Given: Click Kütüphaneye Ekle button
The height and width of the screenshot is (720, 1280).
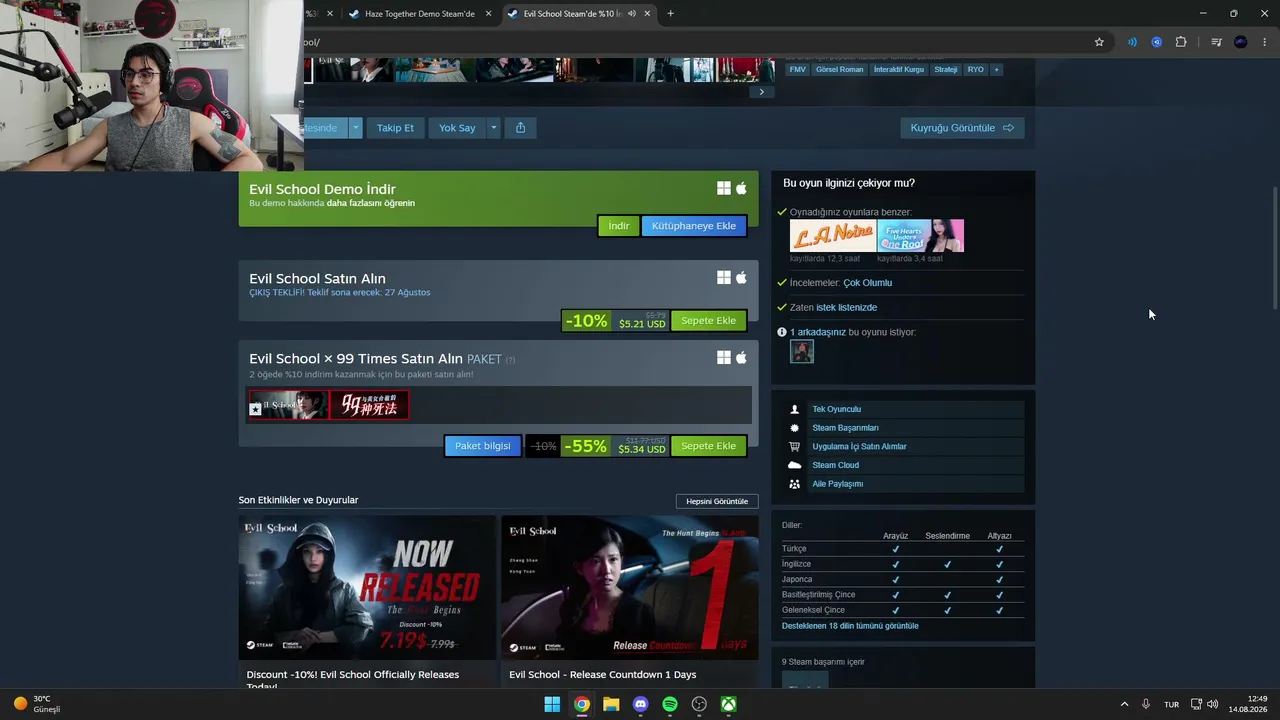Looking at the screenshot, I should pos(694,226).
